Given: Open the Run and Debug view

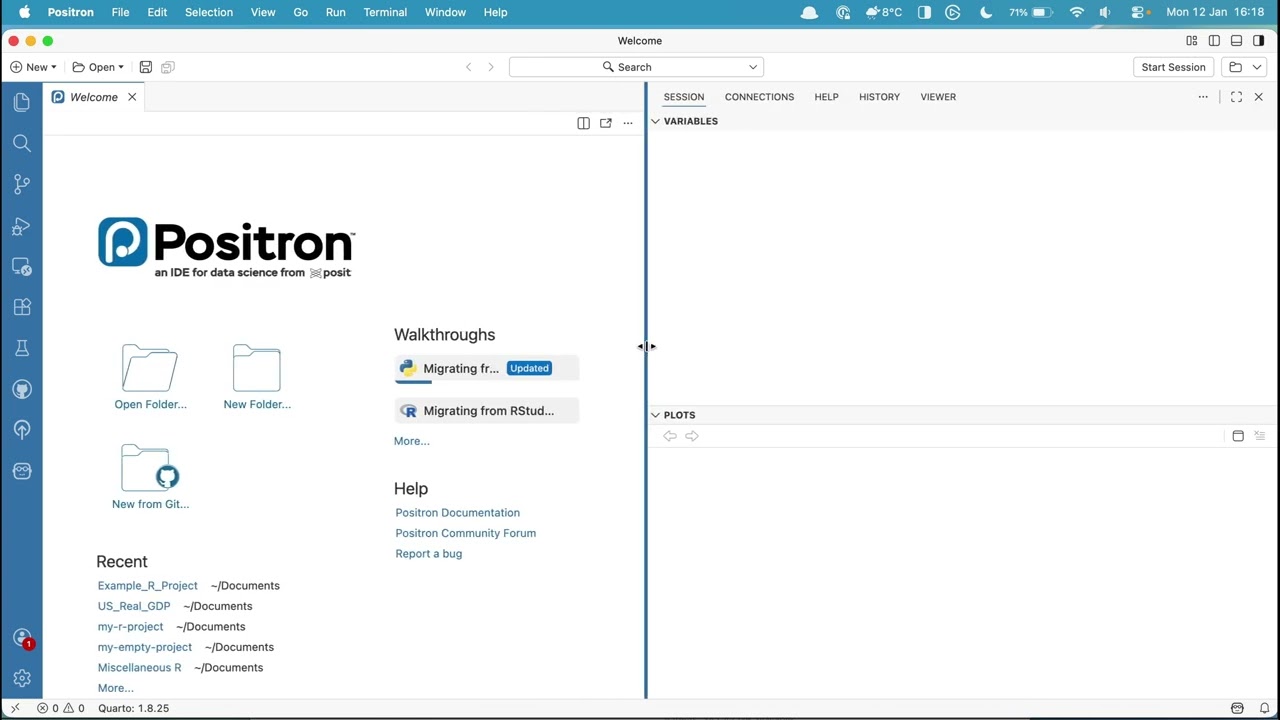Looking at the screenshot, I should [22, 226].
